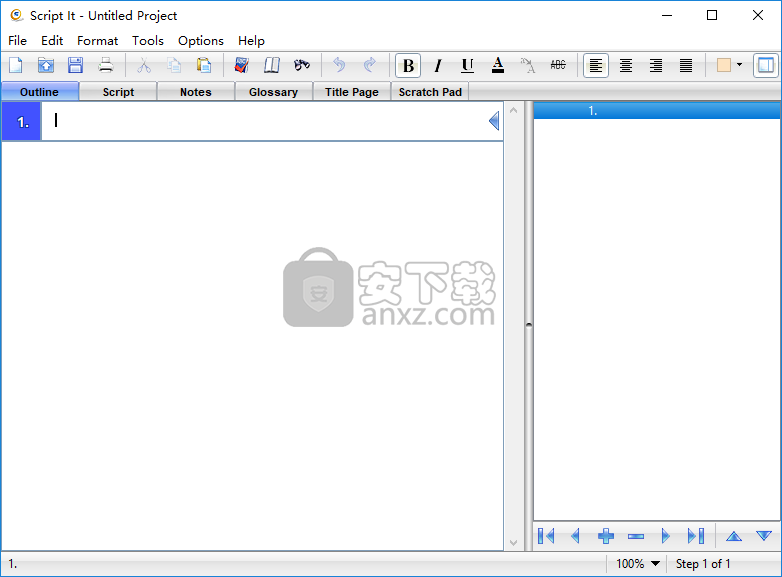Open the highlight color dropdown arrow

pos(740,65)
